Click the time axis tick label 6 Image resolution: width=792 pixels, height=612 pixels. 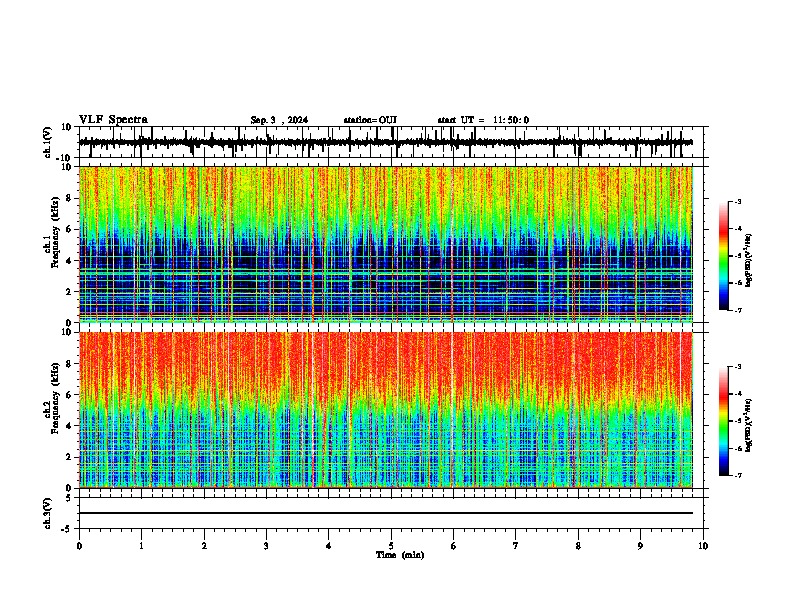coord(453,546)
